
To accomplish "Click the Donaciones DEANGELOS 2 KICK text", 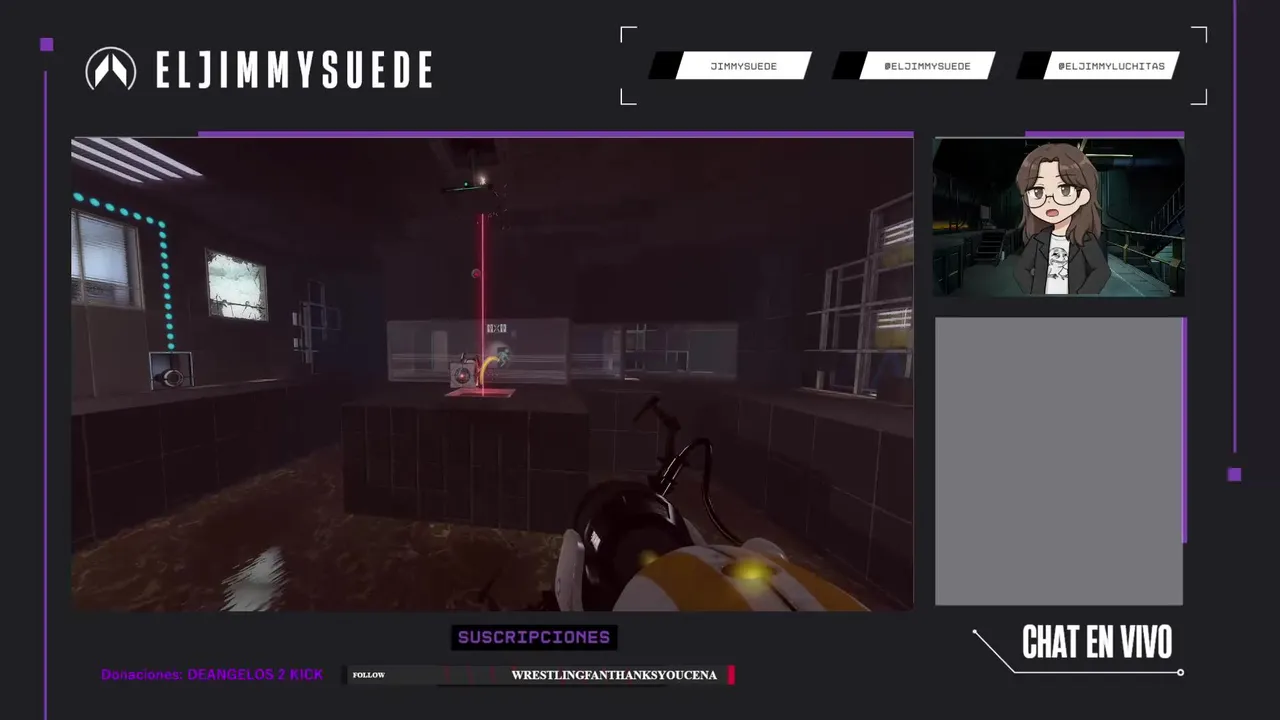I will tap(212, 675).
